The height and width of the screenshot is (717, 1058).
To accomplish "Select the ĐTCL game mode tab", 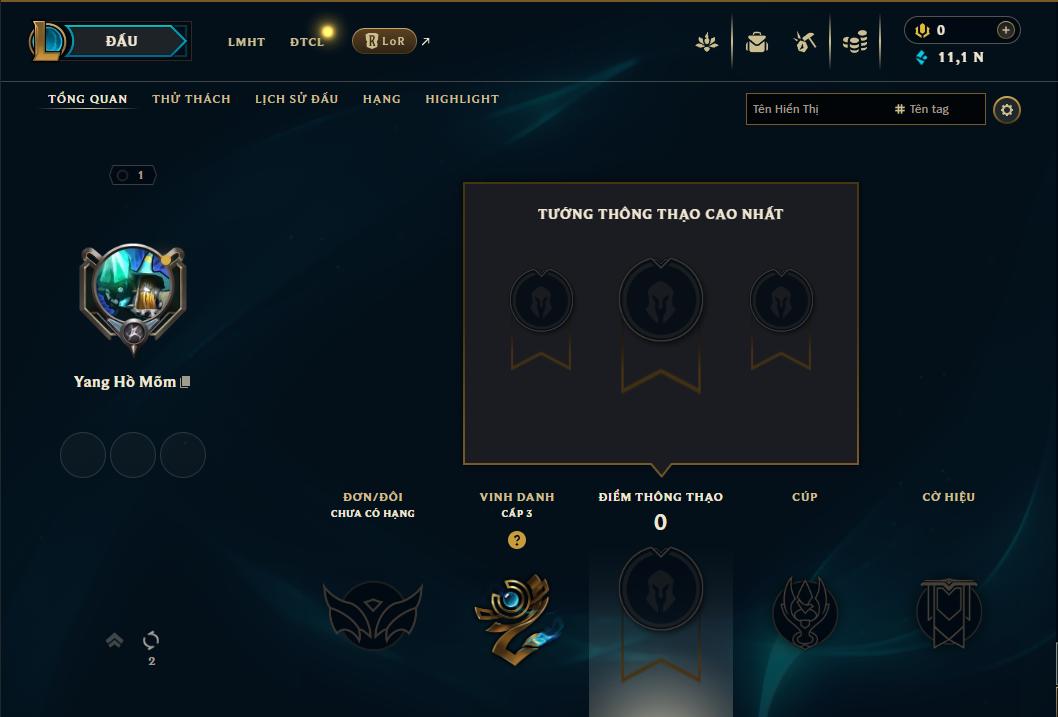I will click(307, 42).
